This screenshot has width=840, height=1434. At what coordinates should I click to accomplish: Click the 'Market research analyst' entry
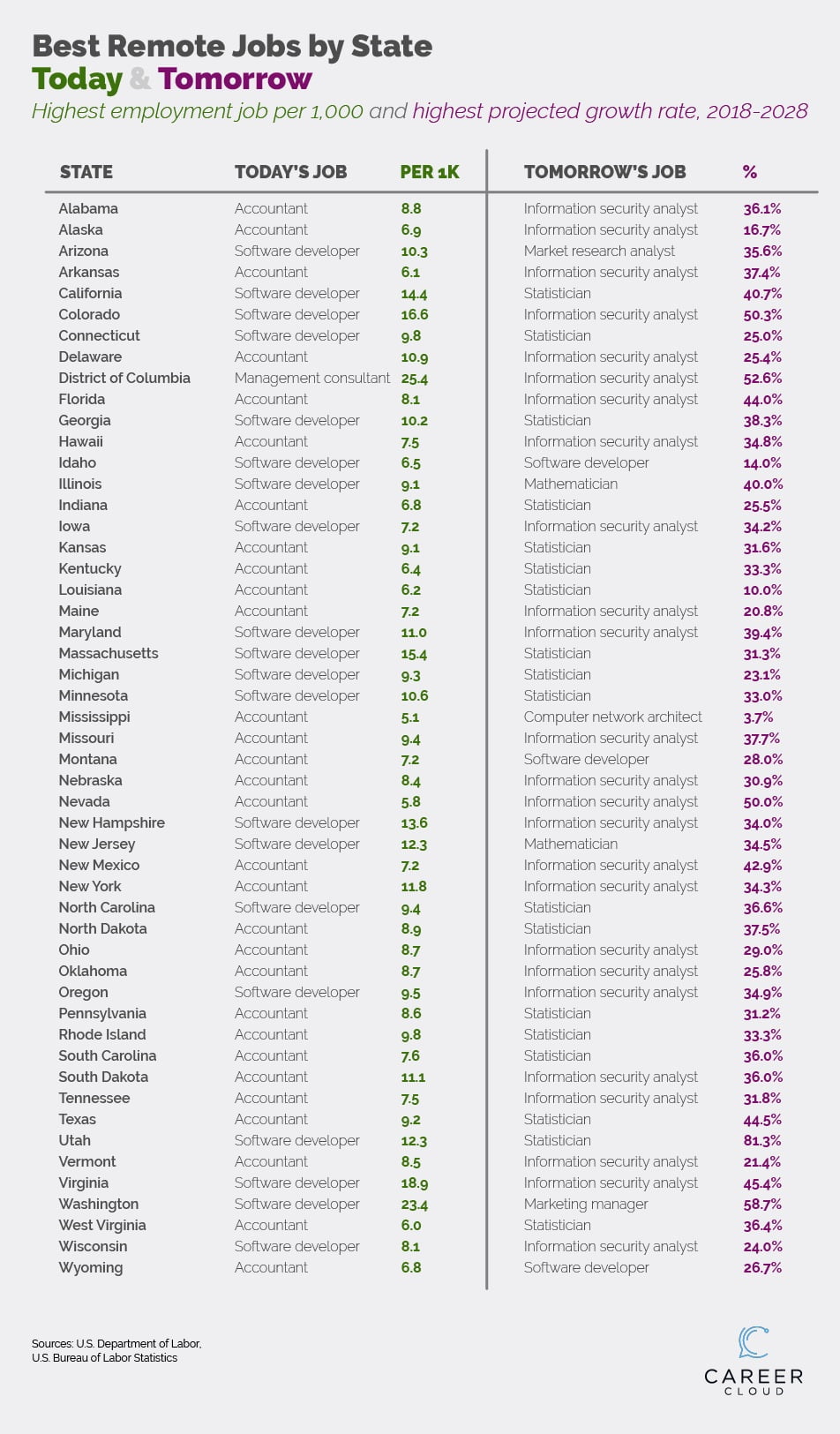tap(599, 251)
